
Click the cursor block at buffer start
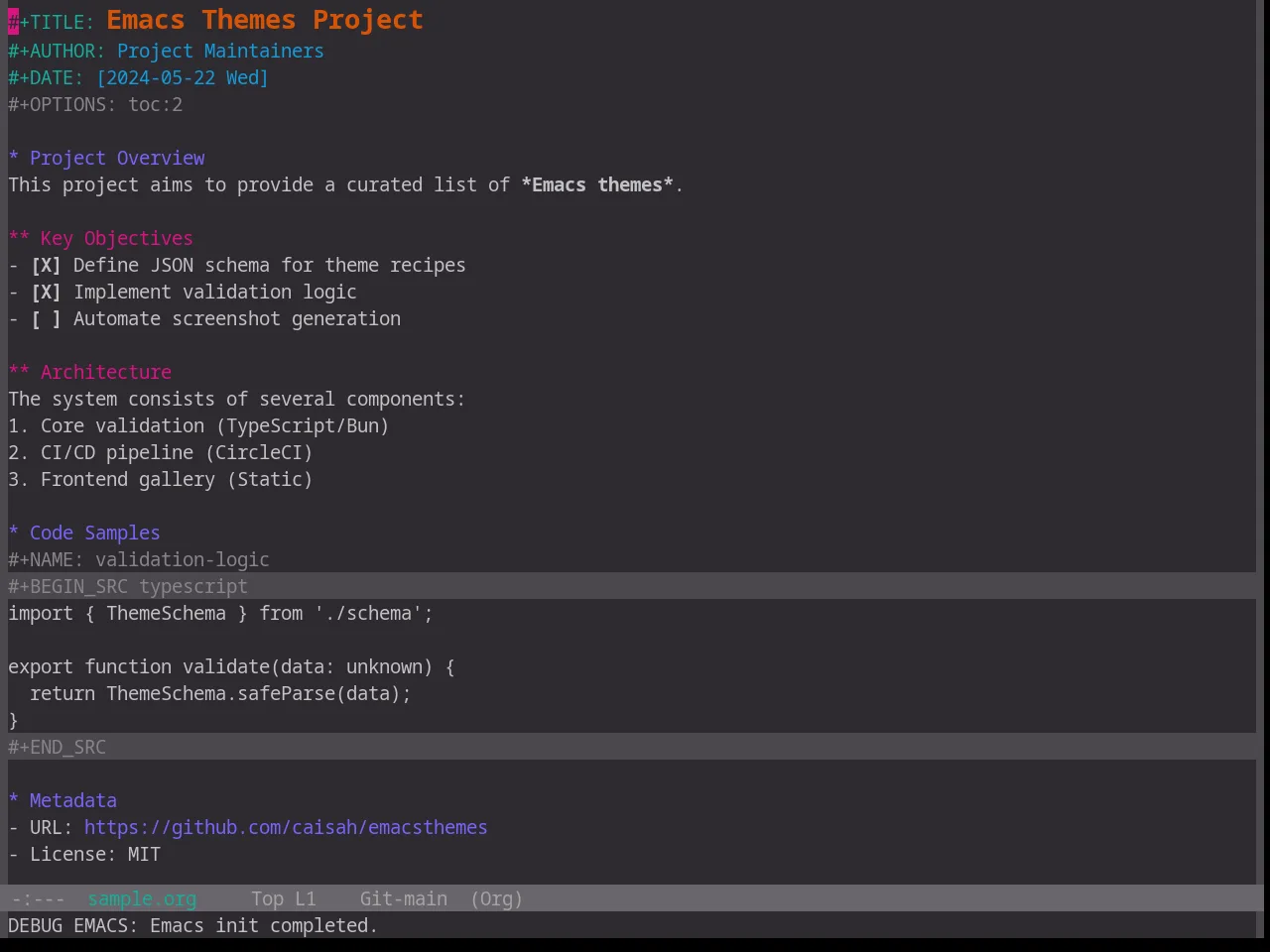(x=14, y=22)
